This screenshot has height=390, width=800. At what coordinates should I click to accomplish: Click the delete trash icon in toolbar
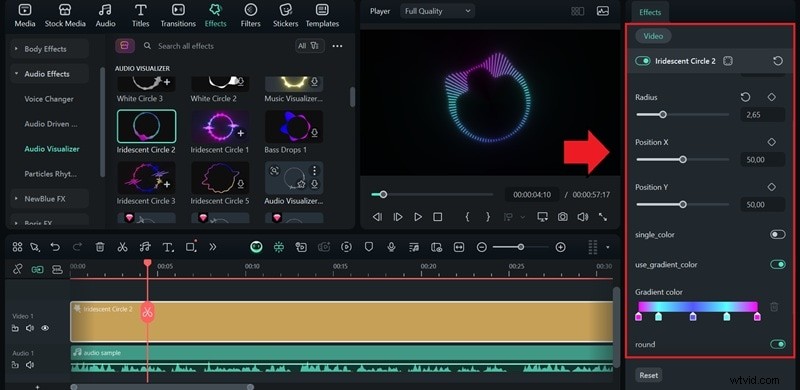coord(100,247)
